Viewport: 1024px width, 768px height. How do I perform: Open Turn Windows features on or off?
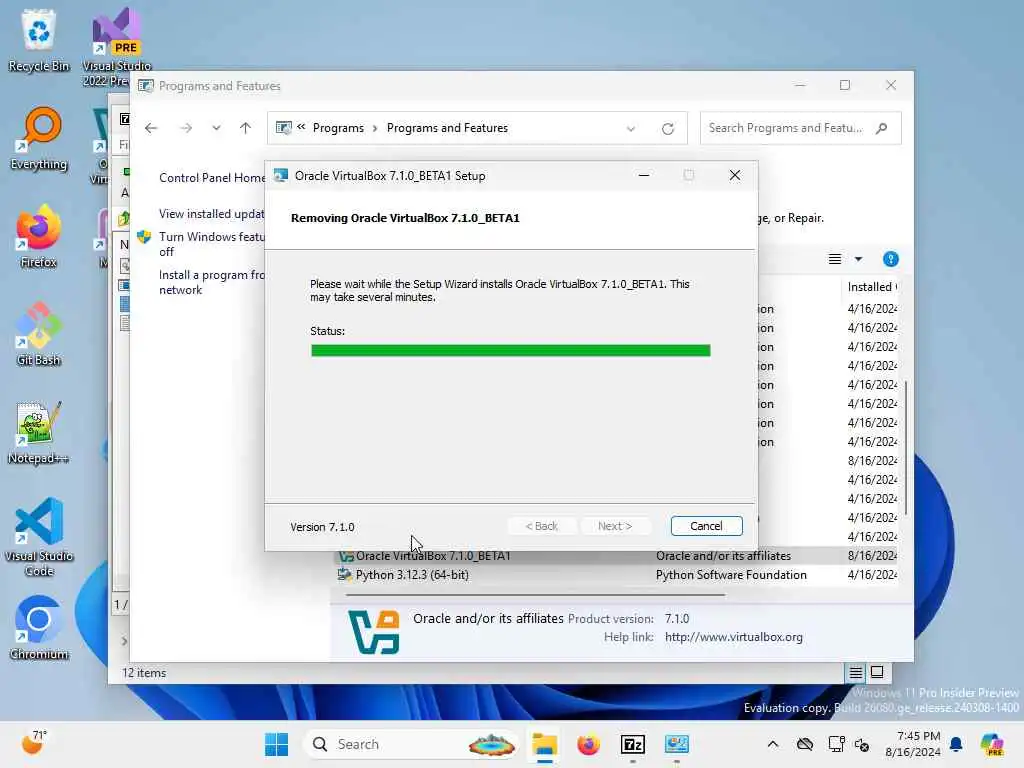click(212, 244)
